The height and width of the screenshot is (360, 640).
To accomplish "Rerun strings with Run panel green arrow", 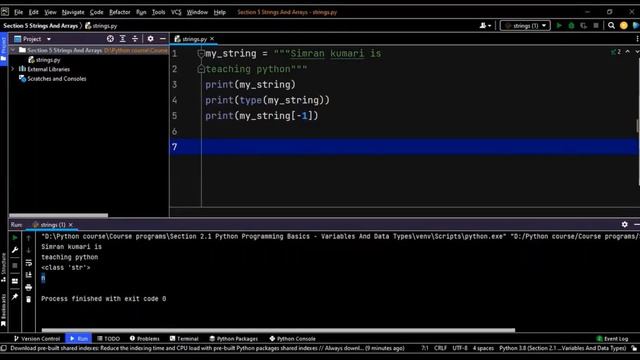I will pos(15,238).
